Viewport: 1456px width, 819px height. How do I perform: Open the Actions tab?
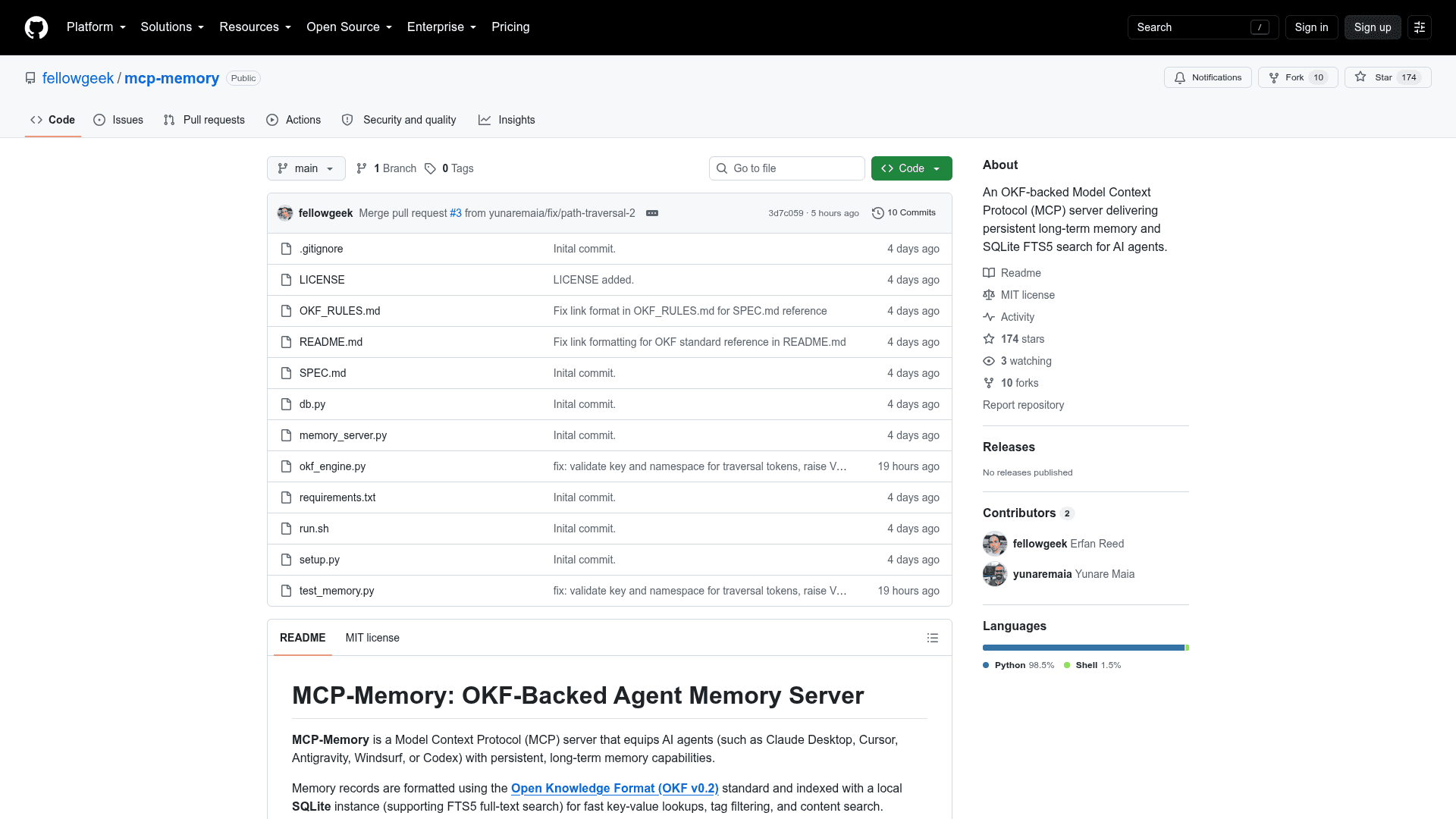coord(293,120)
